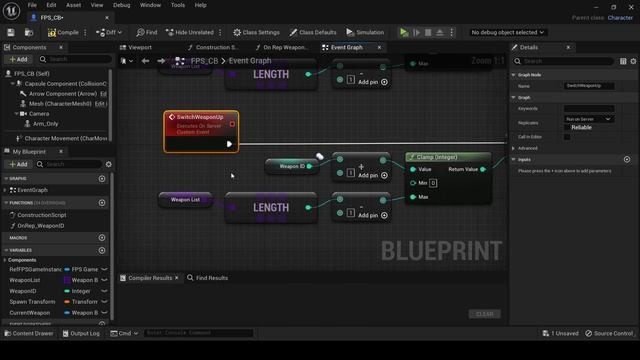
Task: Toggle visibility eye of WeaponList variable
Action: [104, 280]
